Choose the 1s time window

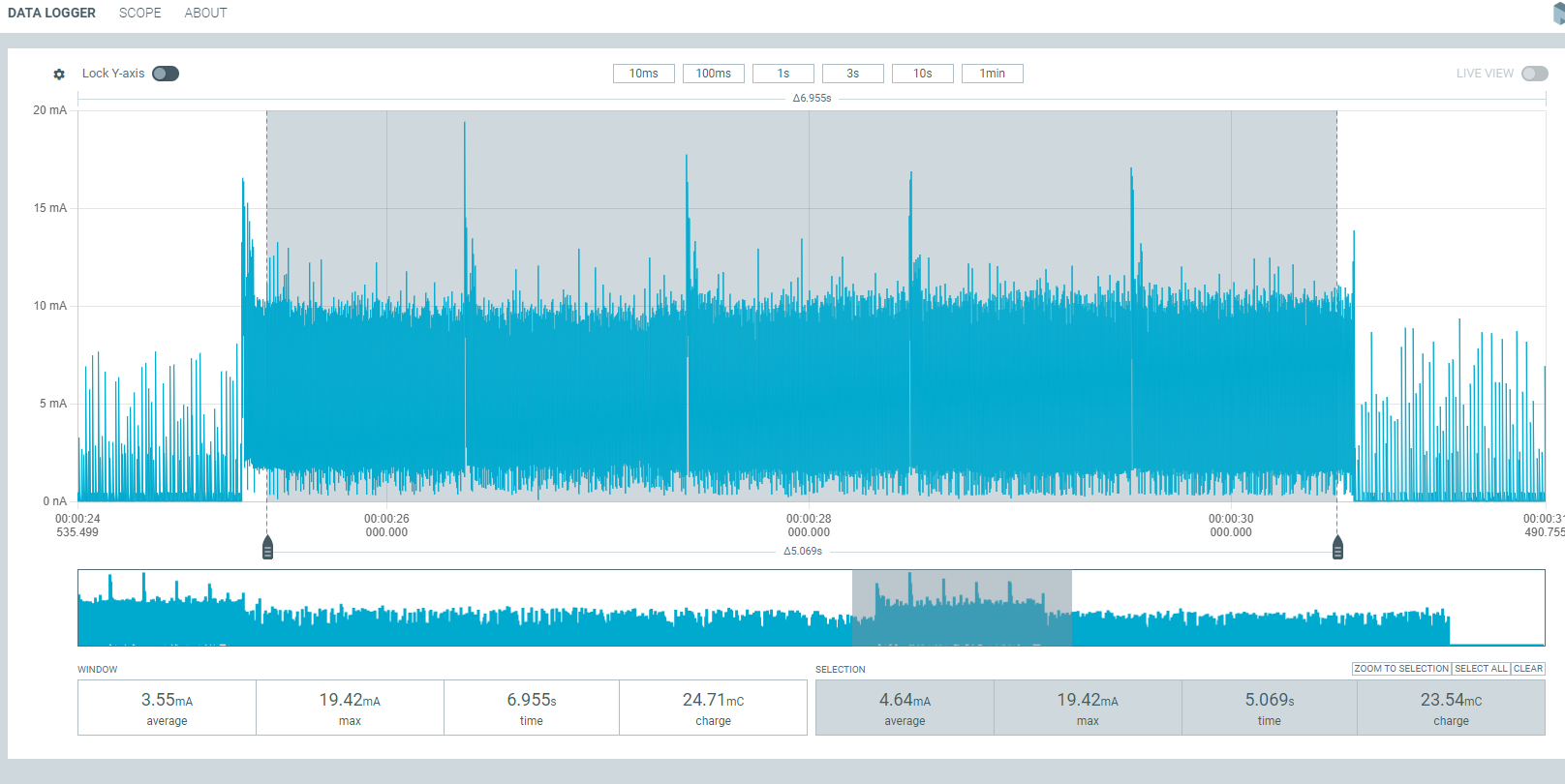click(783, 74)
